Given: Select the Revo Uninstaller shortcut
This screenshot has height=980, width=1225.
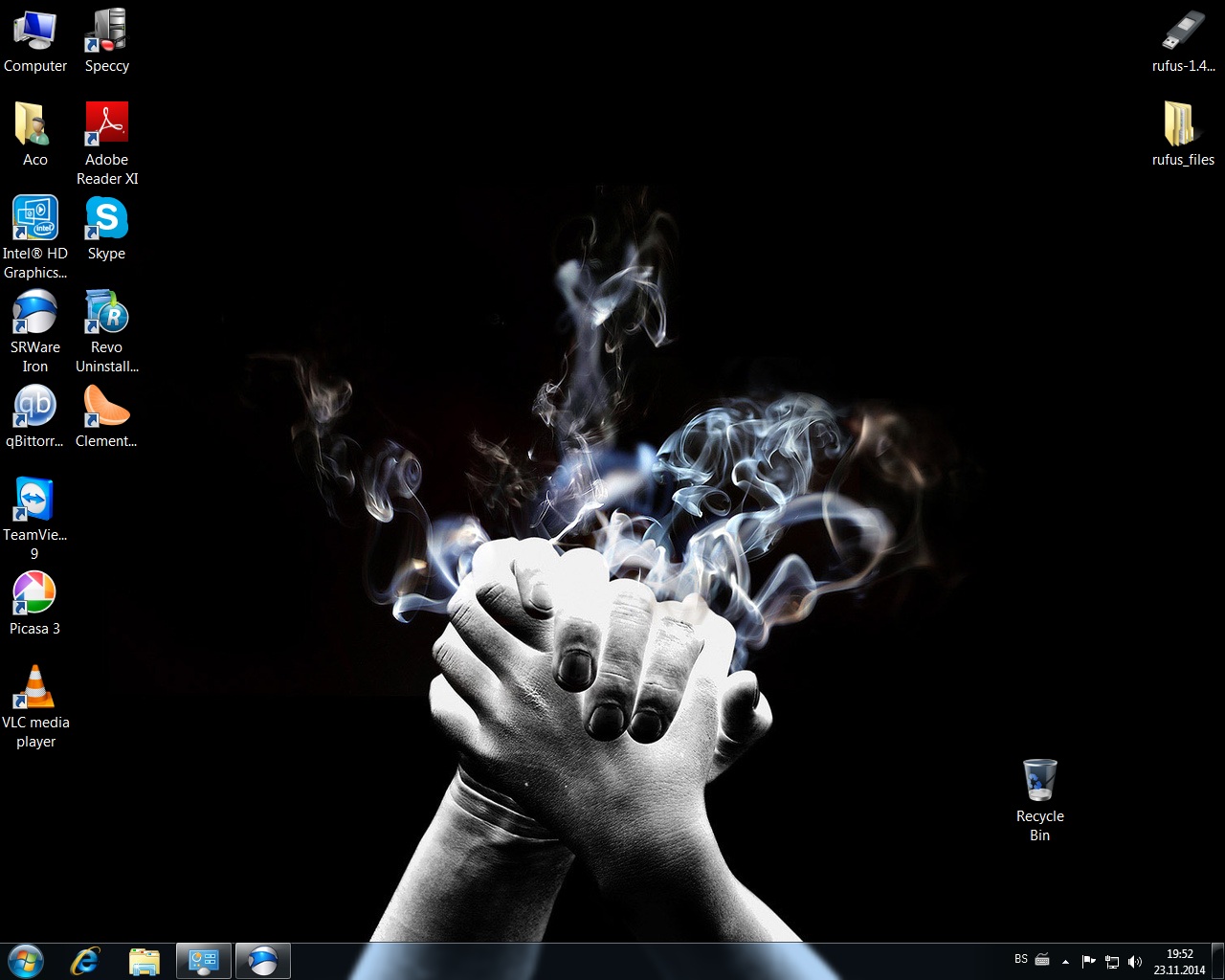Looking at the screenshot, I should [106, 332].
